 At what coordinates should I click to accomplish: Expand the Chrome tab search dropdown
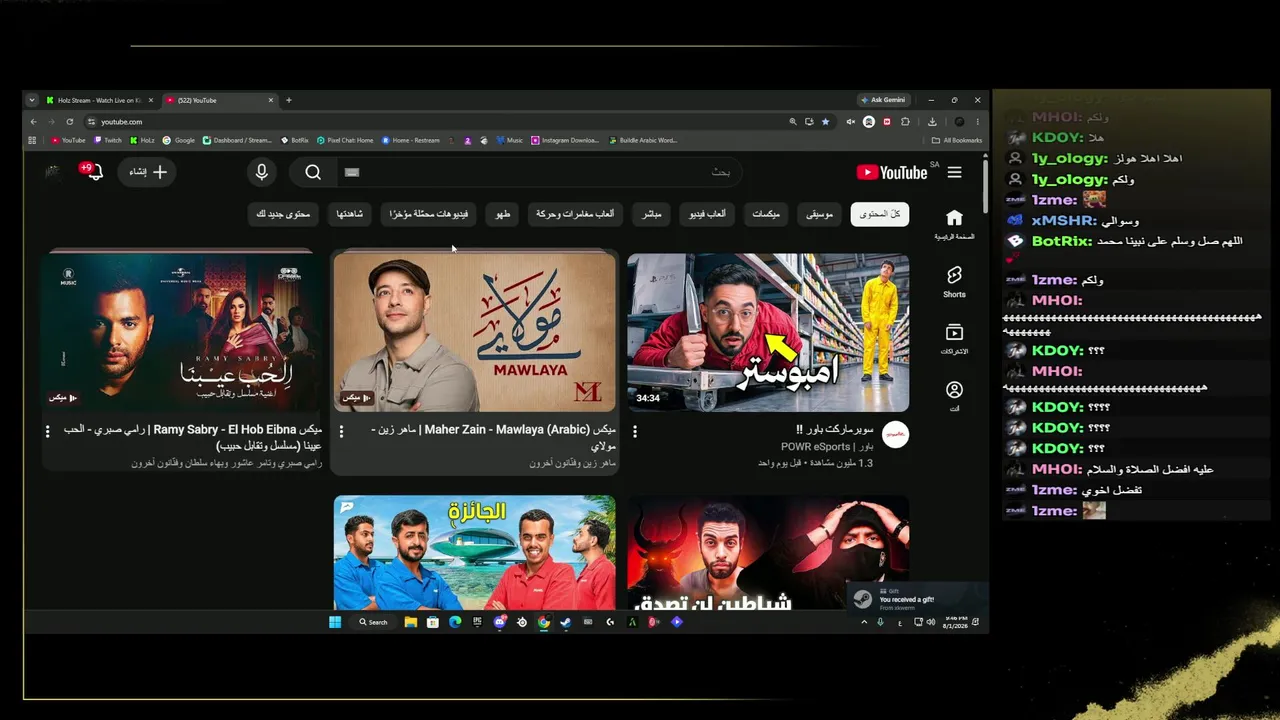(32, 100)
